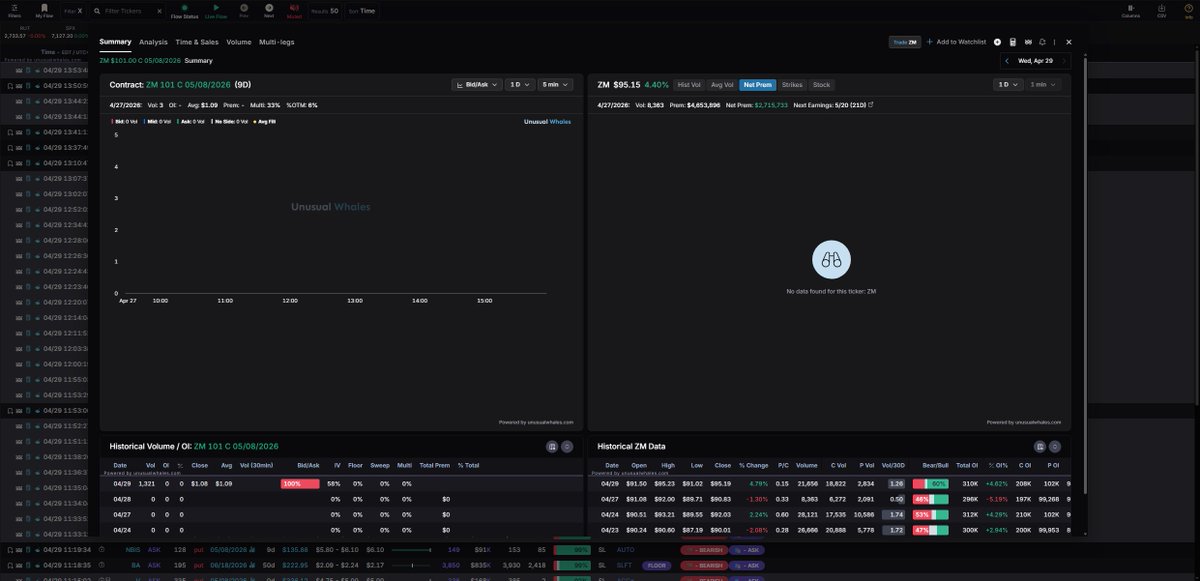Image resolution: width=1200 pixels, height=581 pixels.
Task: Download the CSV export
Action: [x=1161, y=11]
